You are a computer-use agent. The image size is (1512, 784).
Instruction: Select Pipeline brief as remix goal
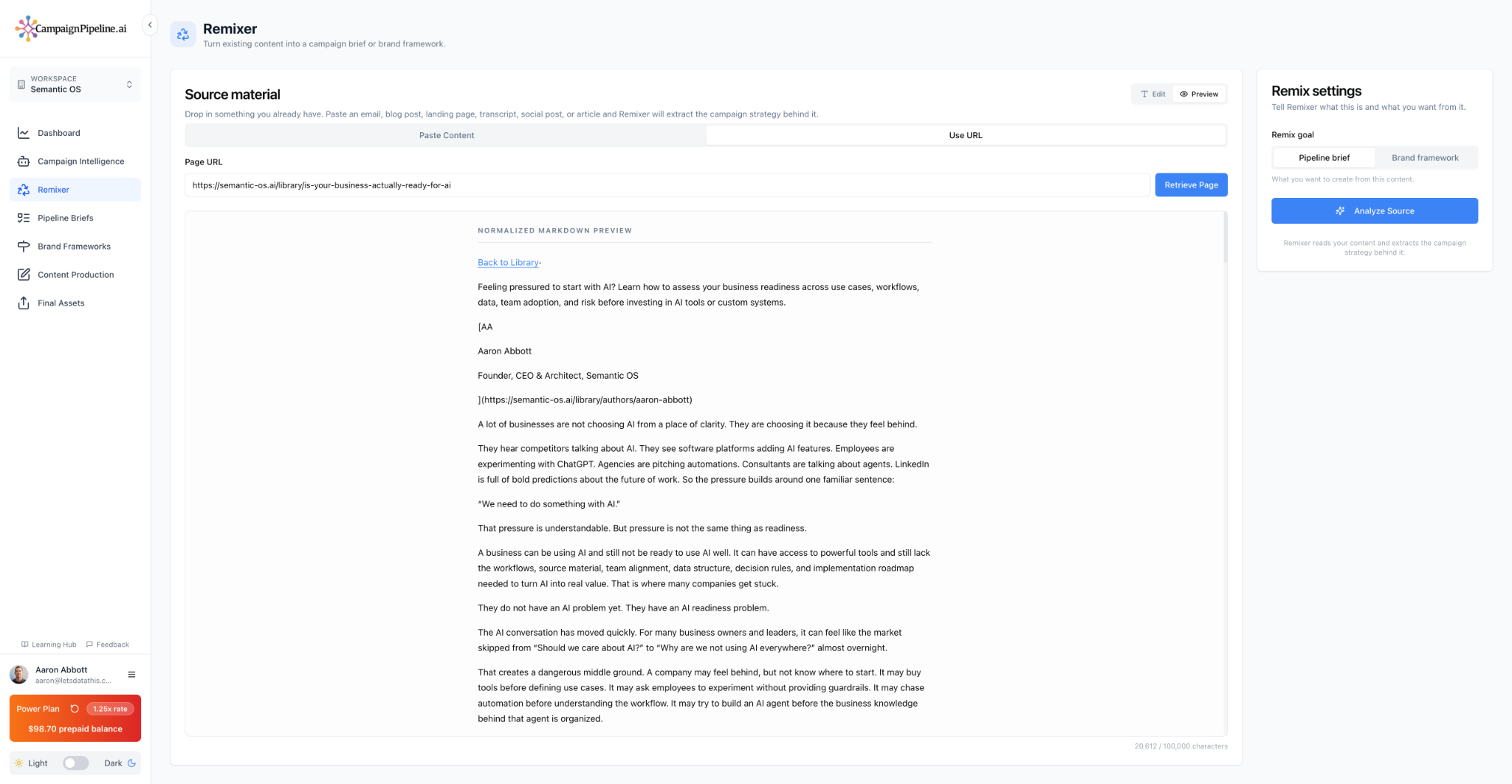tap(1324, 158)
